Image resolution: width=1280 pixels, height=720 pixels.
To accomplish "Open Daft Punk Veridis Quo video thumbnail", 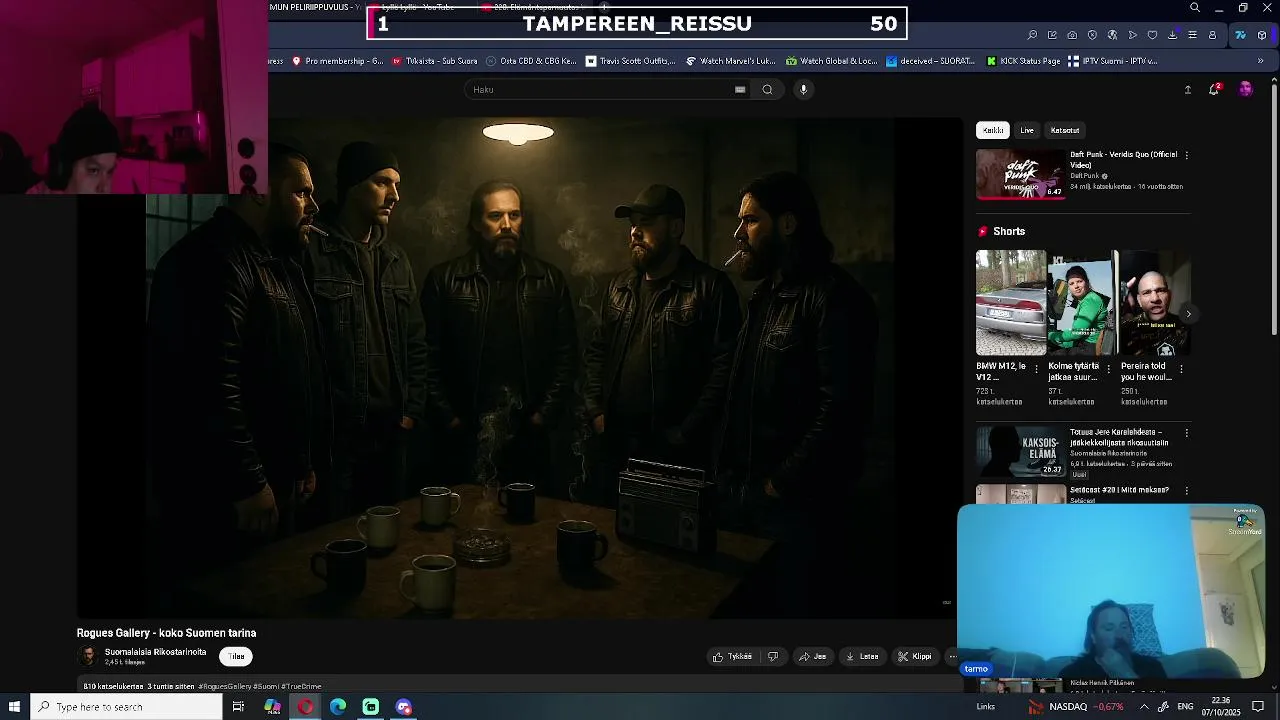I will 1021,175.
